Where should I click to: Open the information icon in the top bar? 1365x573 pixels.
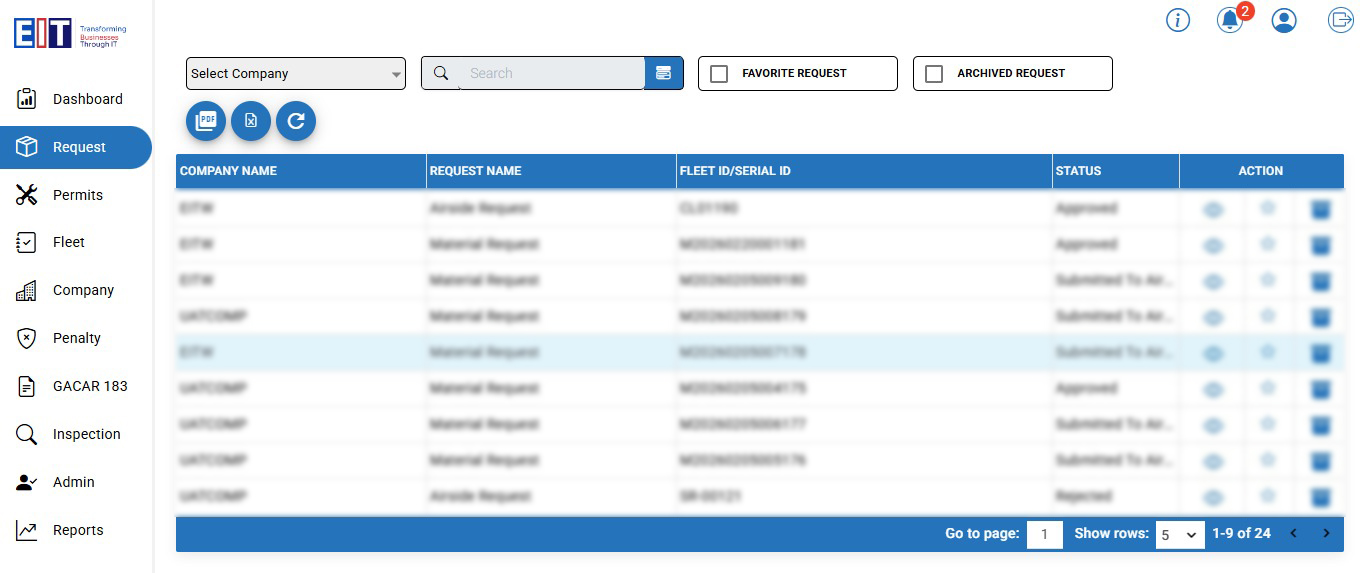pyautogui.click(x=1178, y=20)
